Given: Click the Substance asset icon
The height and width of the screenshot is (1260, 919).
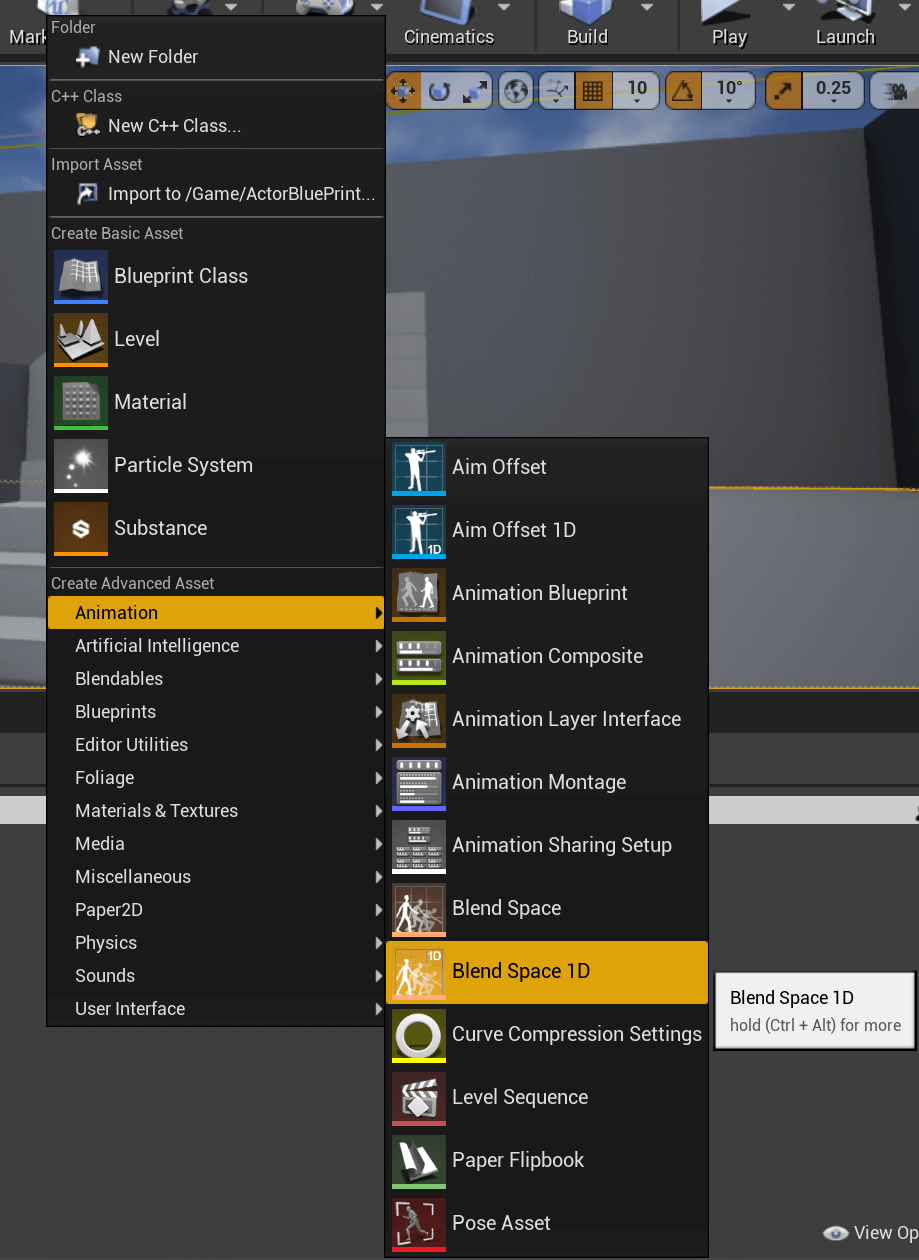Looking at the screenshot, I should point(81,528).
